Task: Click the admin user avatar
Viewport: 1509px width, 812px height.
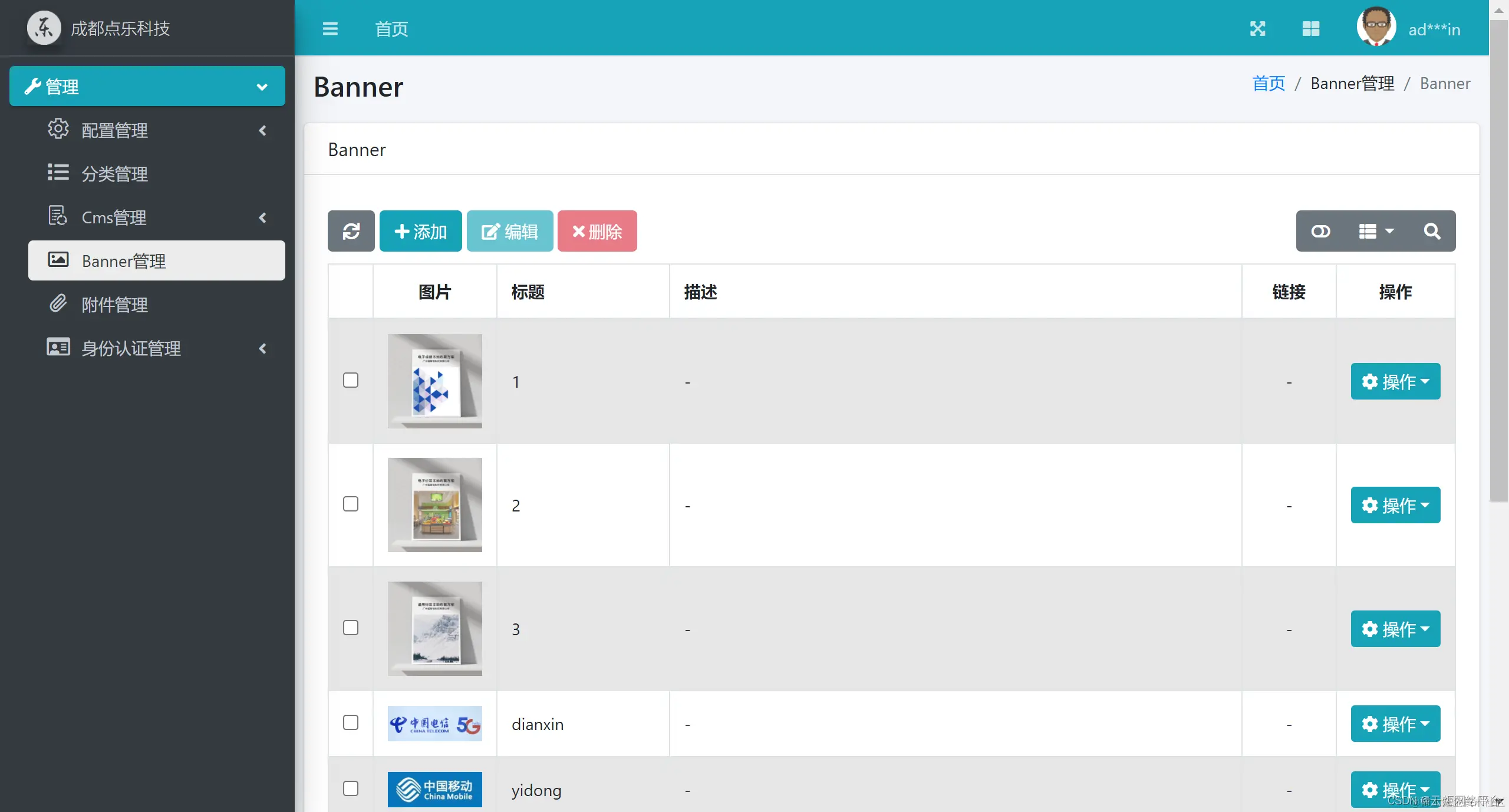Action: [1376, 27]
